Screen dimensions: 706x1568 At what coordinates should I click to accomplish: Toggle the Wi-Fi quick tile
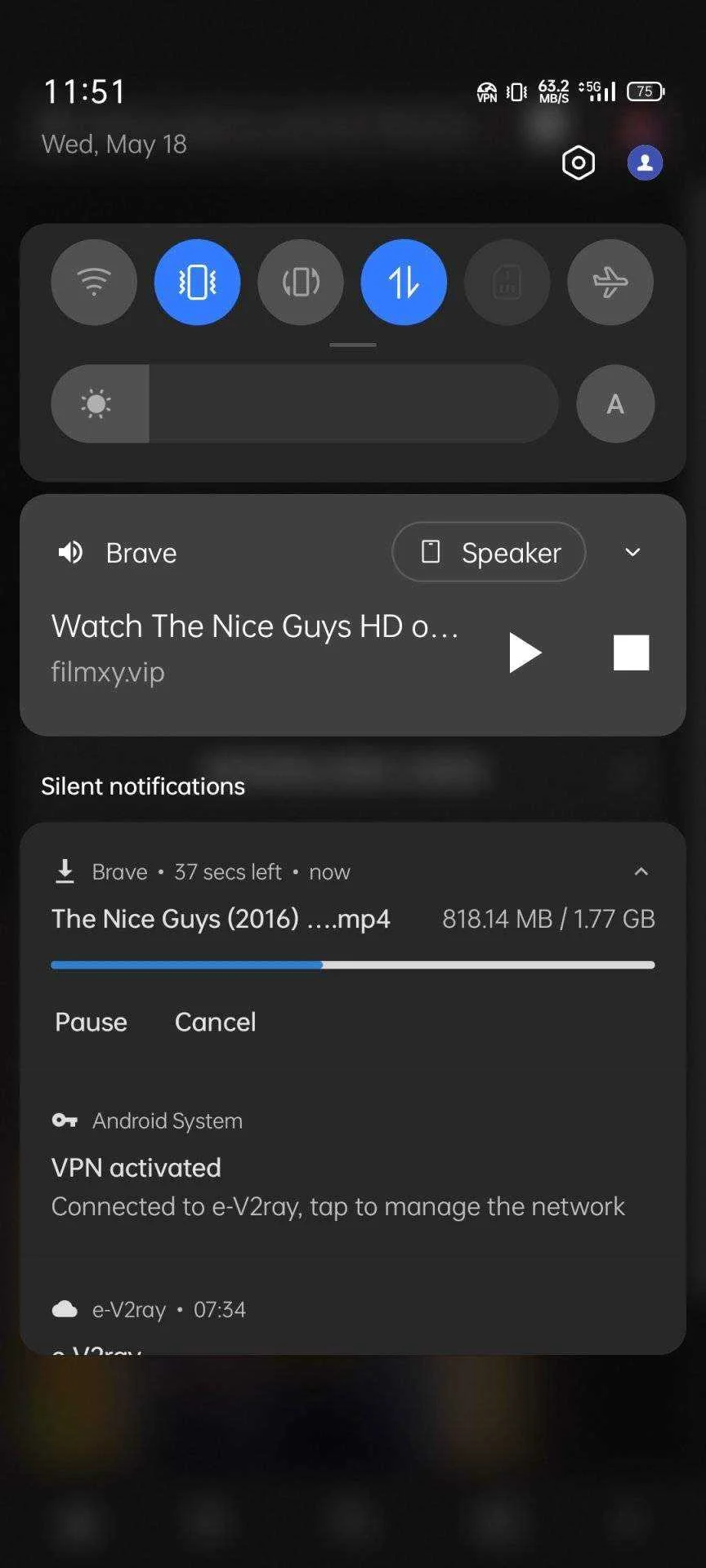pyautogui.click(x=94, y=282)
